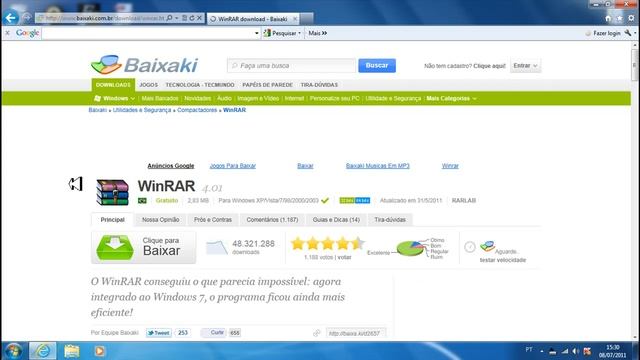Open the Pesquisar dropdown arrow
This screenshot has height=360, width=640.
[x=300, y=33]
